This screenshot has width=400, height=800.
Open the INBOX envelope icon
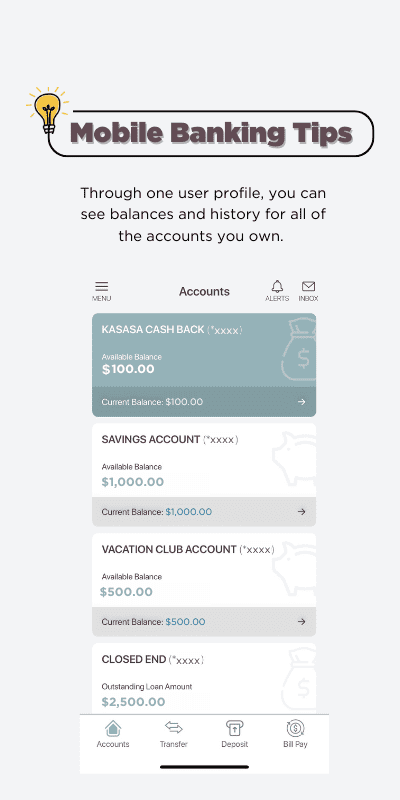pos(308,286)
